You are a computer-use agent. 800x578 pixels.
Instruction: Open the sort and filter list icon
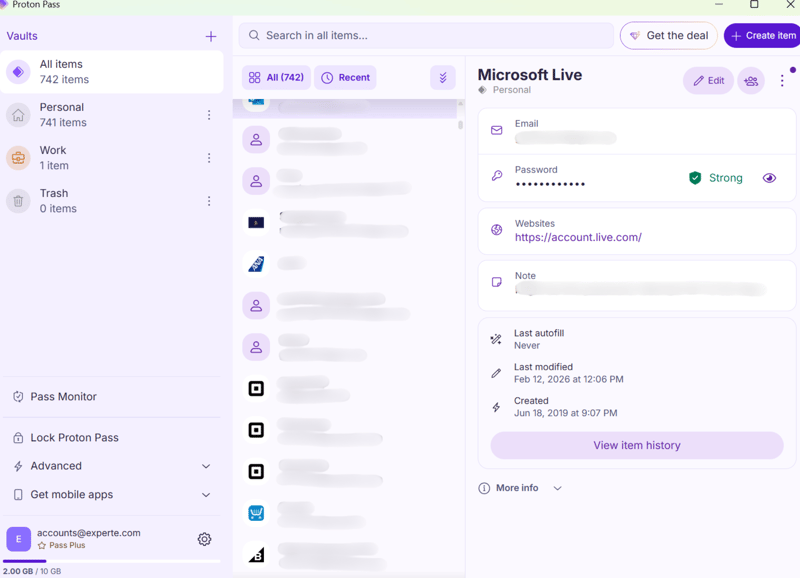tap(442, 77)
